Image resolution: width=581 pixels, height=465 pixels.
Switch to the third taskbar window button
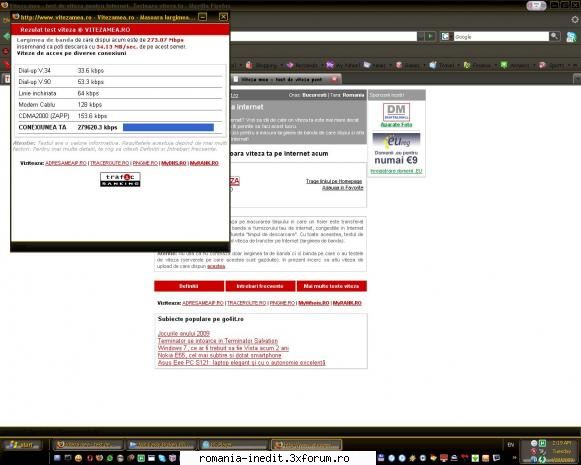coord(233,444)
